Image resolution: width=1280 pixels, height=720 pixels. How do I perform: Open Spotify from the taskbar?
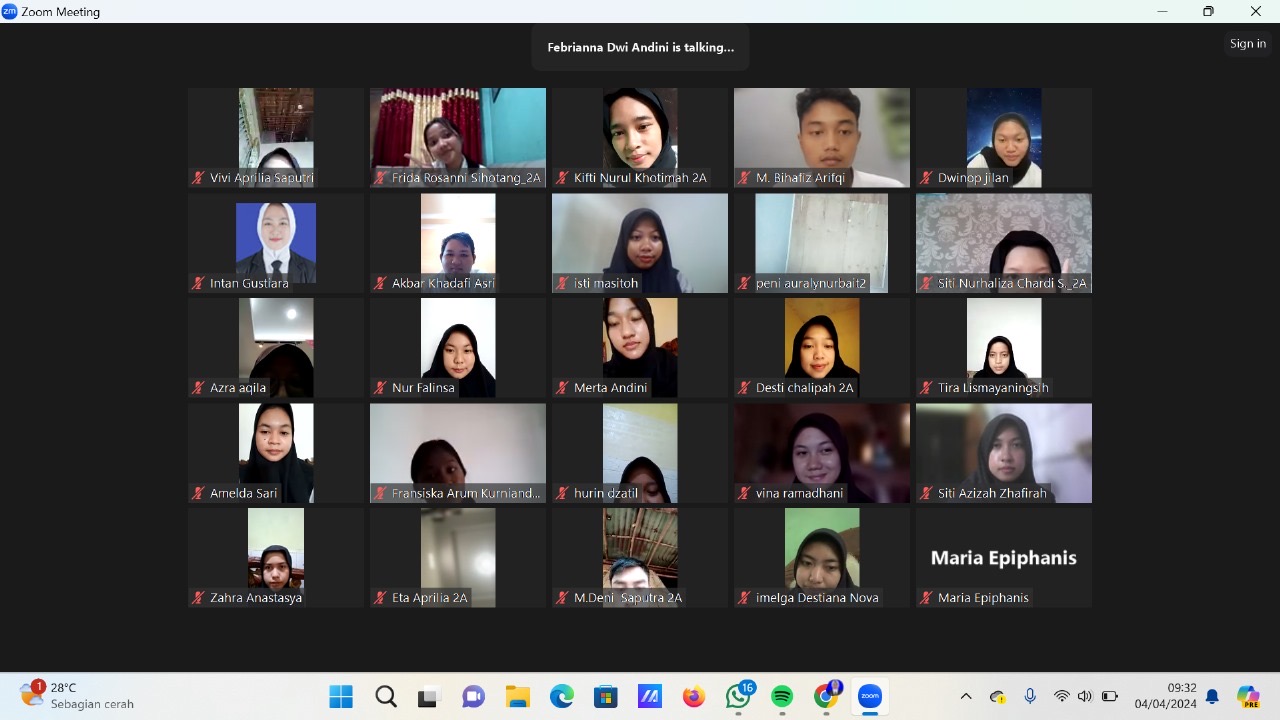coord(782,696)
